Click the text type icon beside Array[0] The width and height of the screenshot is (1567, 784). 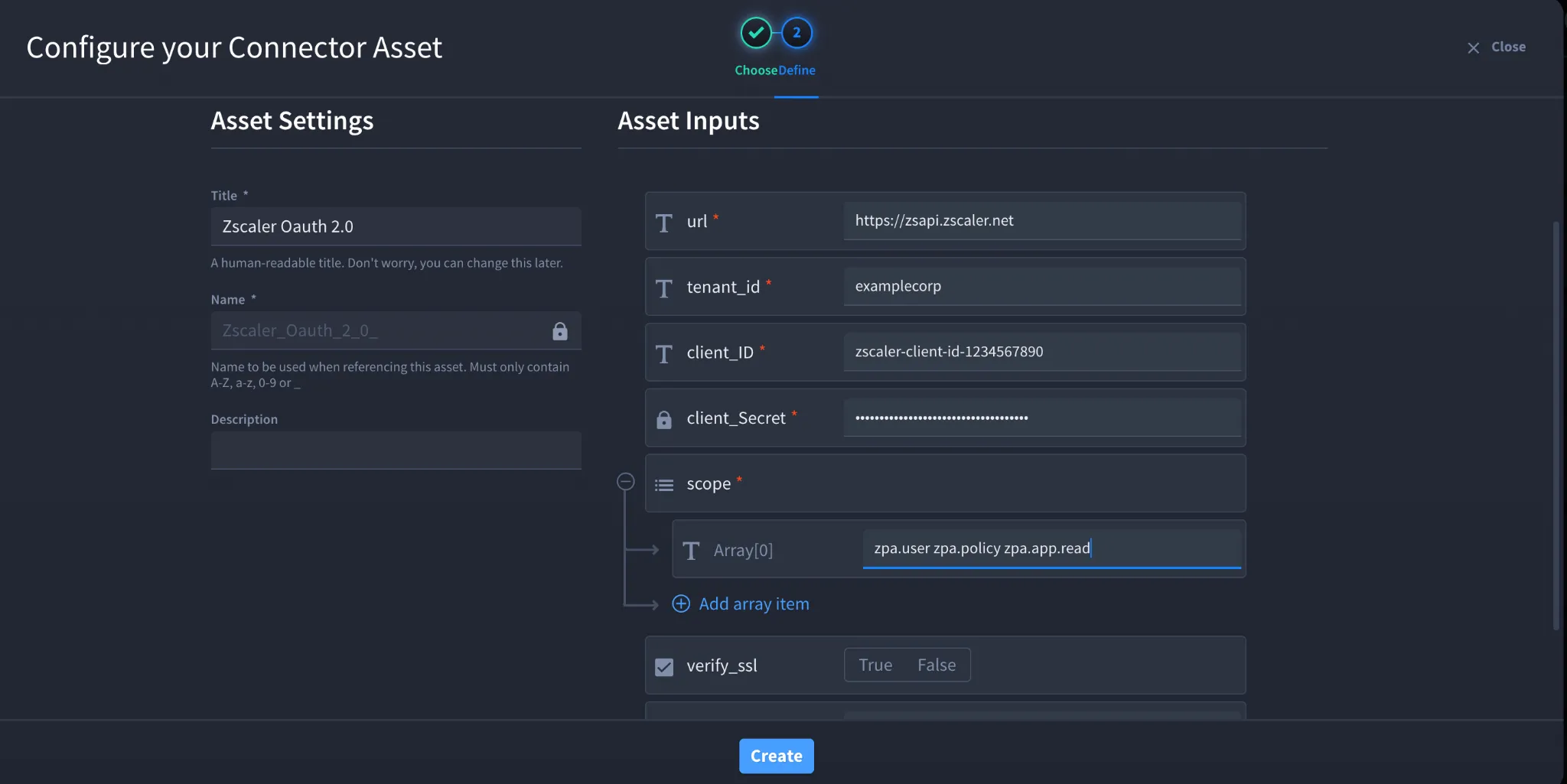(x=691, y=551)
